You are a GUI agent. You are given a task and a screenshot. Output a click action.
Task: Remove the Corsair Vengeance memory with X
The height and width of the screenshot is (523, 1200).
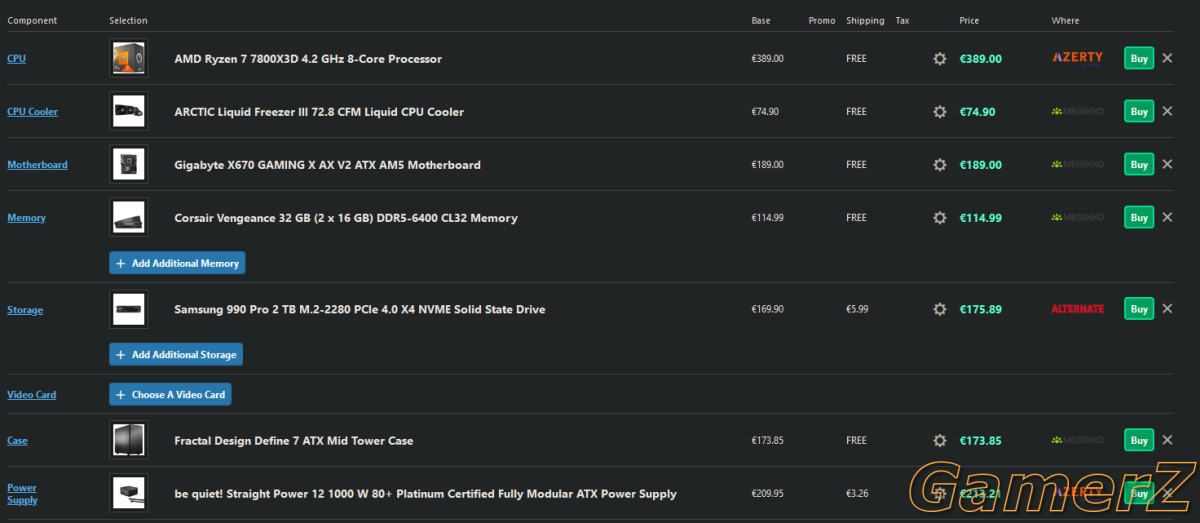[1166, 217]
